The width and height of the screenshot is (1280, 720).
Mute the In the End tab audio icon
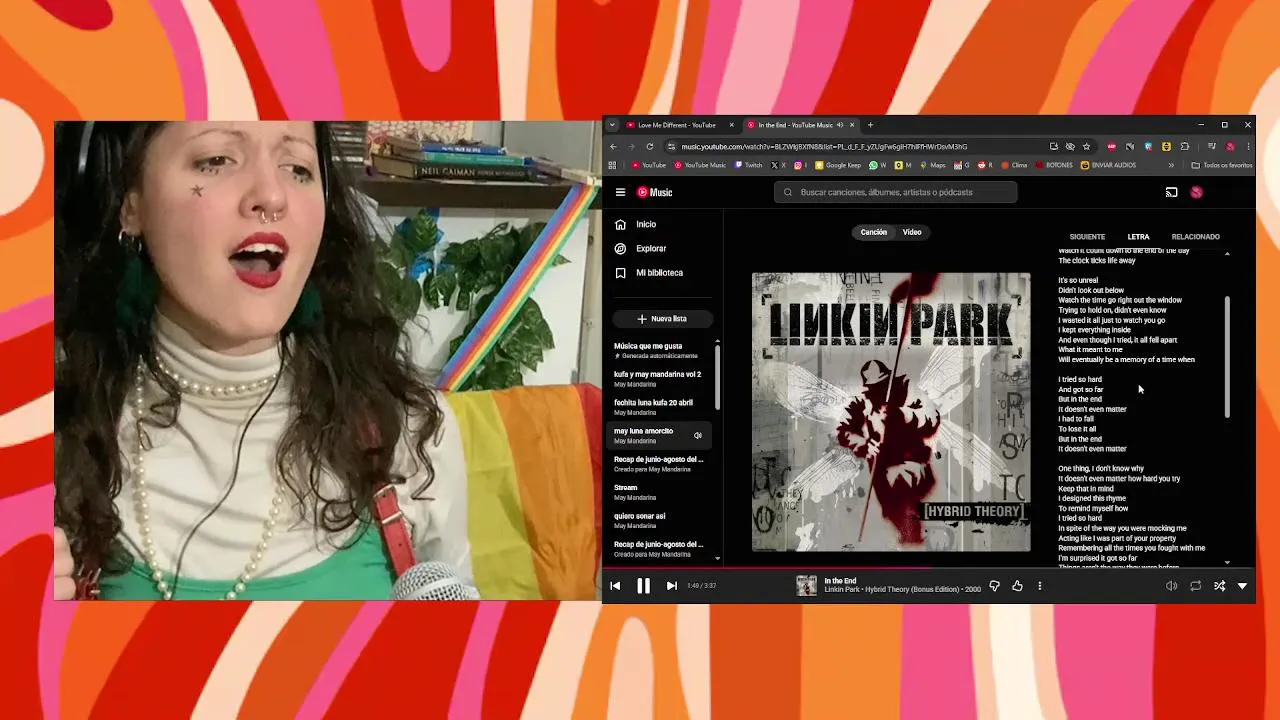[x=840, y=125]
